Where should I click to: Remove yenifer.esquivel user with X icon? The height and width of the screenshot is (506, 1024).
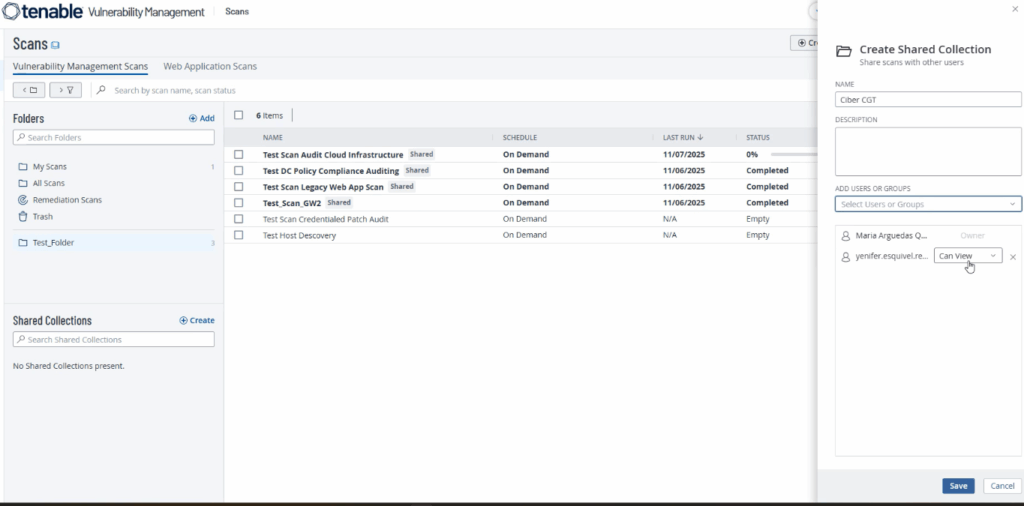coord(1012,257)
